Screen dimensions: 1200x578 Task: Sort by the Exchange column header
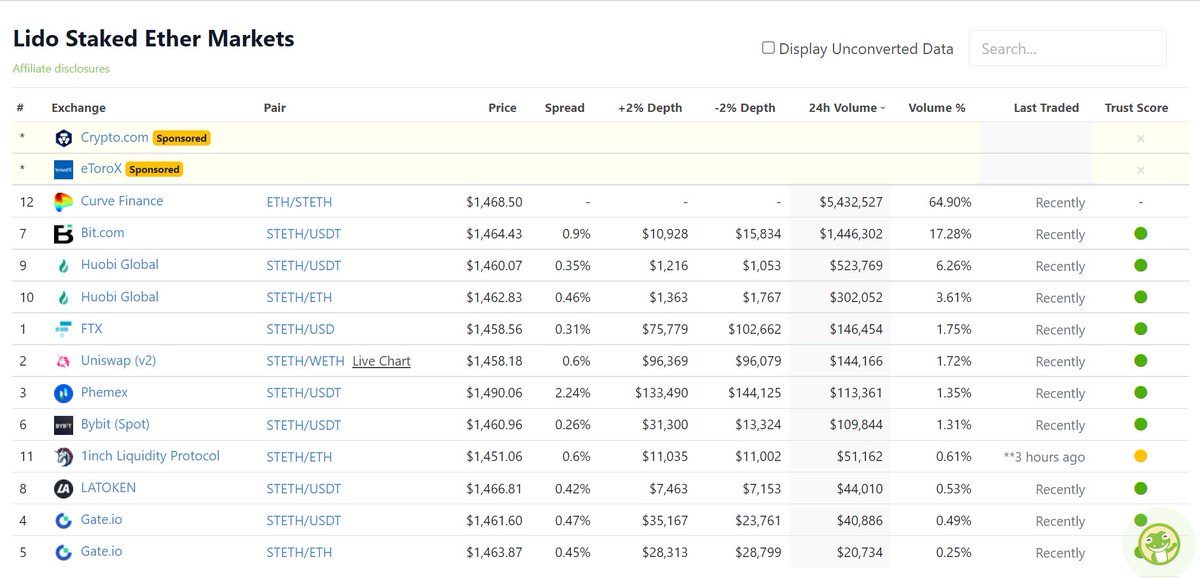tap(78, 108)
